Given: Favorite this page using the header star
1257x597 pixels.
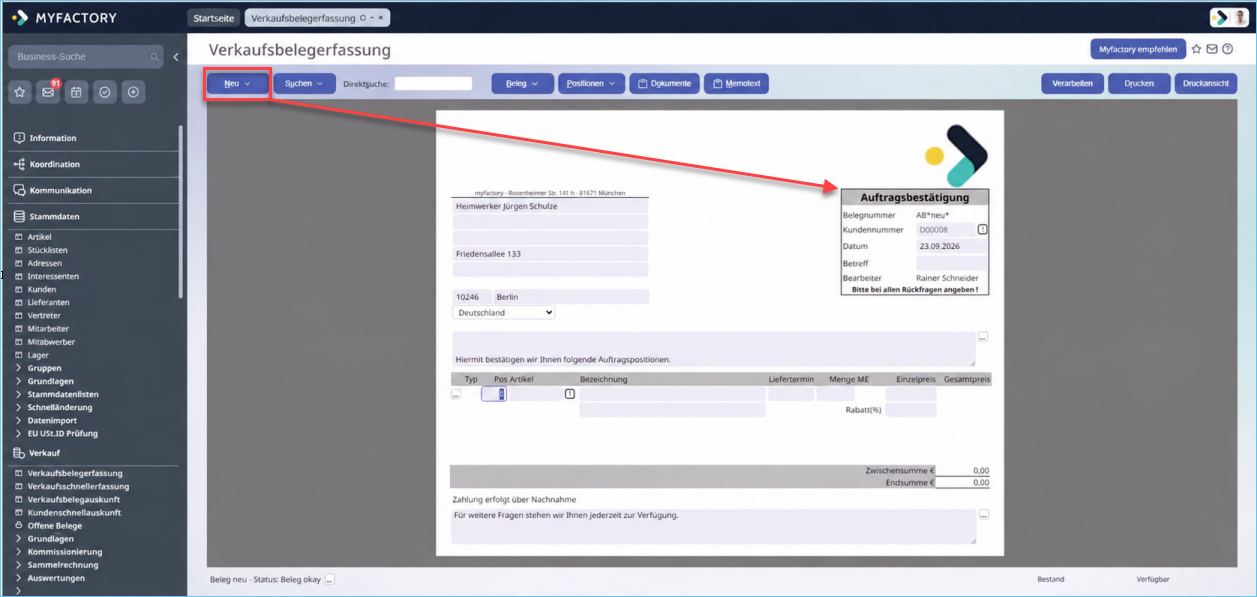Looking at the screenshot, I should pos(1196,49).
